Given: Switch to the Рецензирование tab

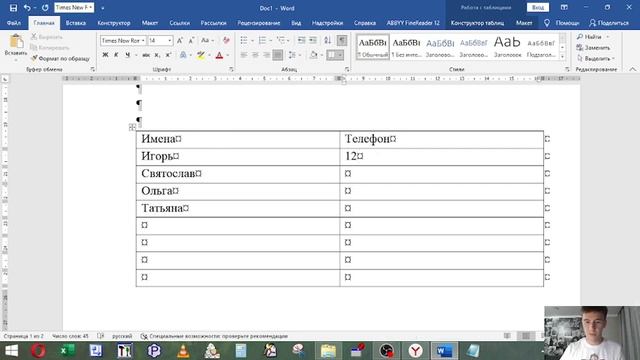Looking at the screenshot, I should click(x=259, y=23).
